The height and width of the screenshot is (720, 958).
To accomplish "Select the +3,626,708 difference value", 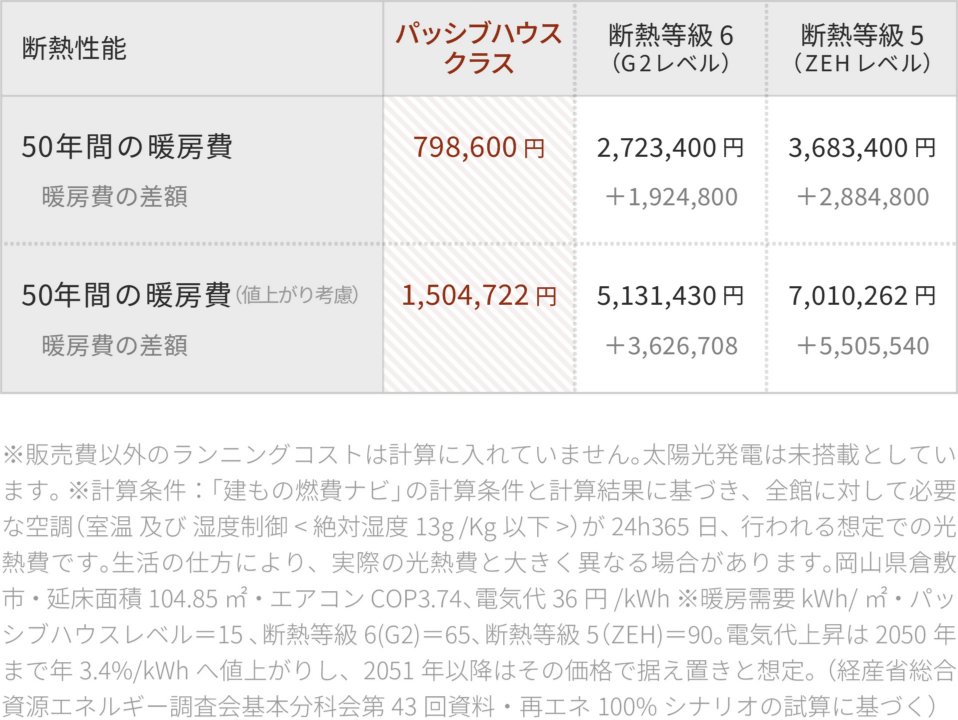I will (671, 346).
